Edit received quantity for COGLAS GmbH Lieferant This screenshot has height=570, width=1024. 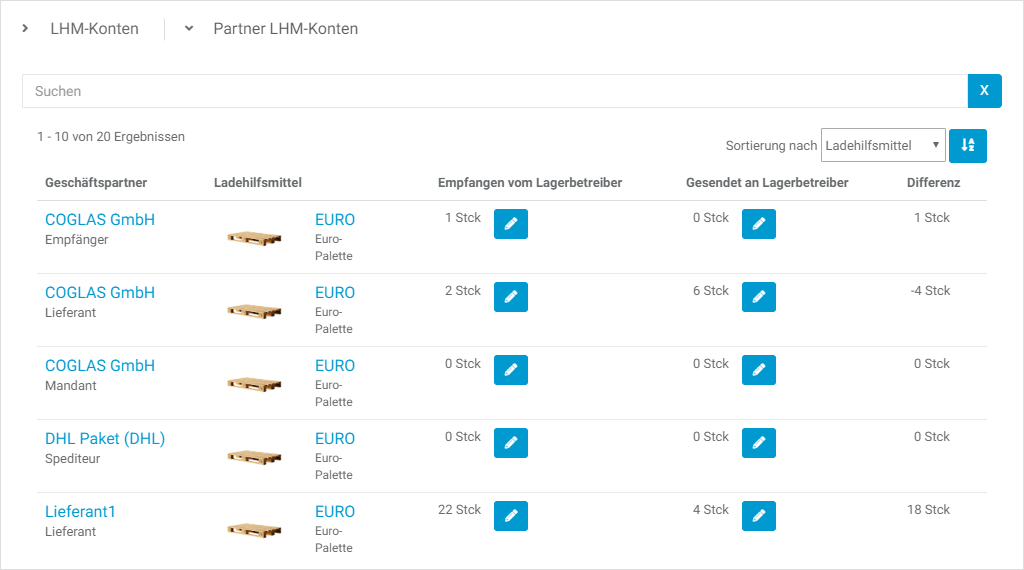pos(511,297)
